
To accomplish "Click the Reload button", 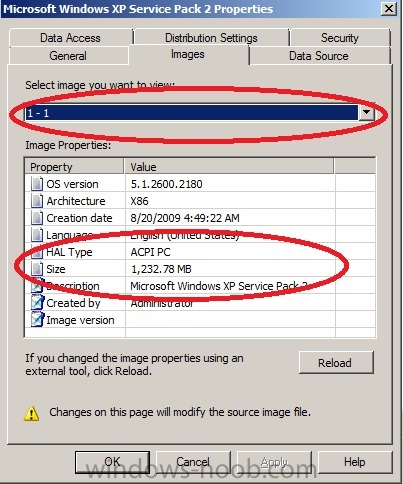I will coord(336,362).
